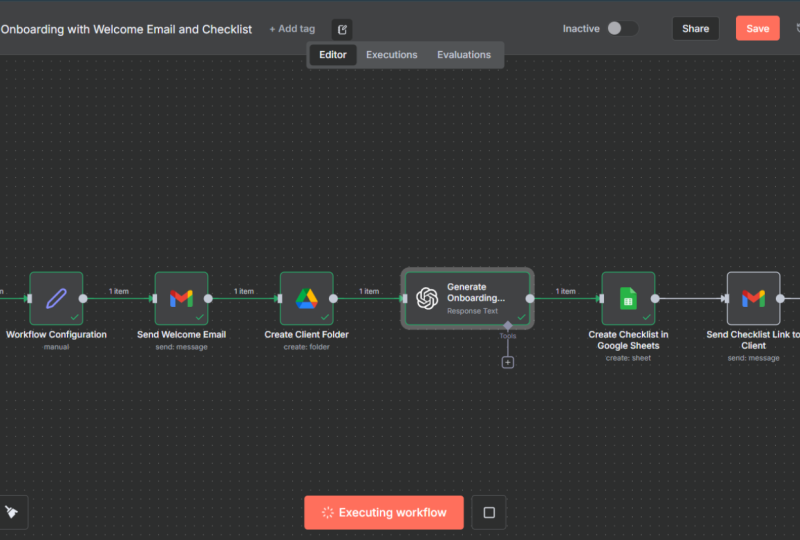Click the "Send Welcome Email" node label
This screenshot has width=800, height=540.
tap(182, 335)
